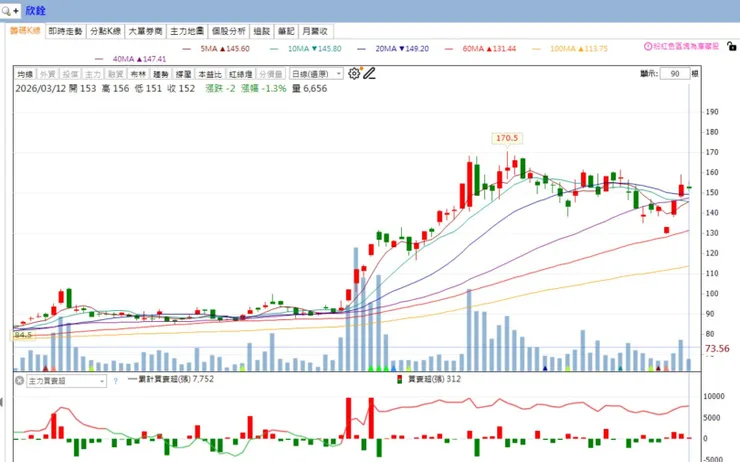This screenshot has height=462, width=740.
Task: Toggle the 均線 overlay button
Action: pyautogui.click(x=25, y=74)
